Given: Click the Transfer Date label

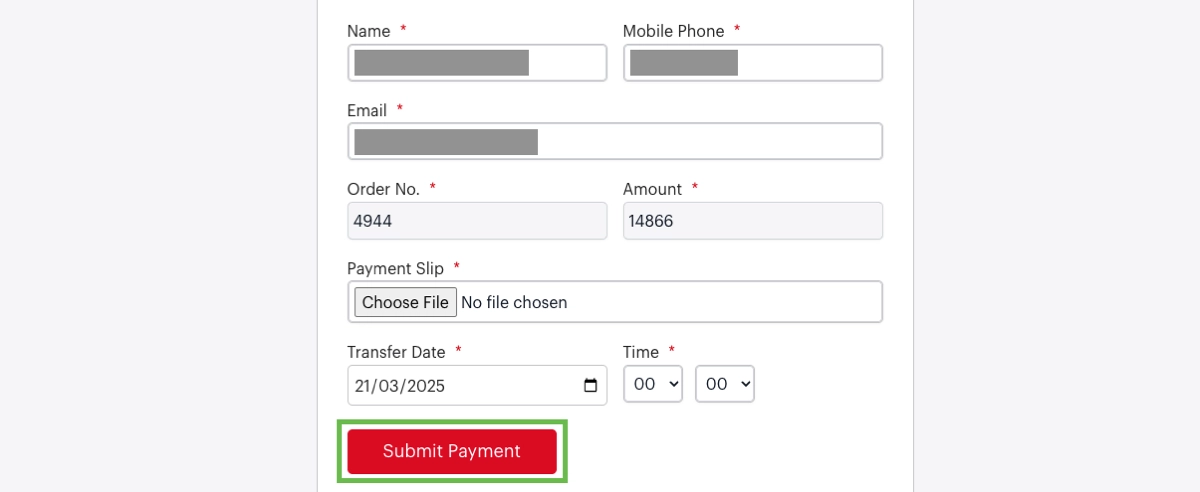Looking at the screenshot, I should (x=396, y=352).
